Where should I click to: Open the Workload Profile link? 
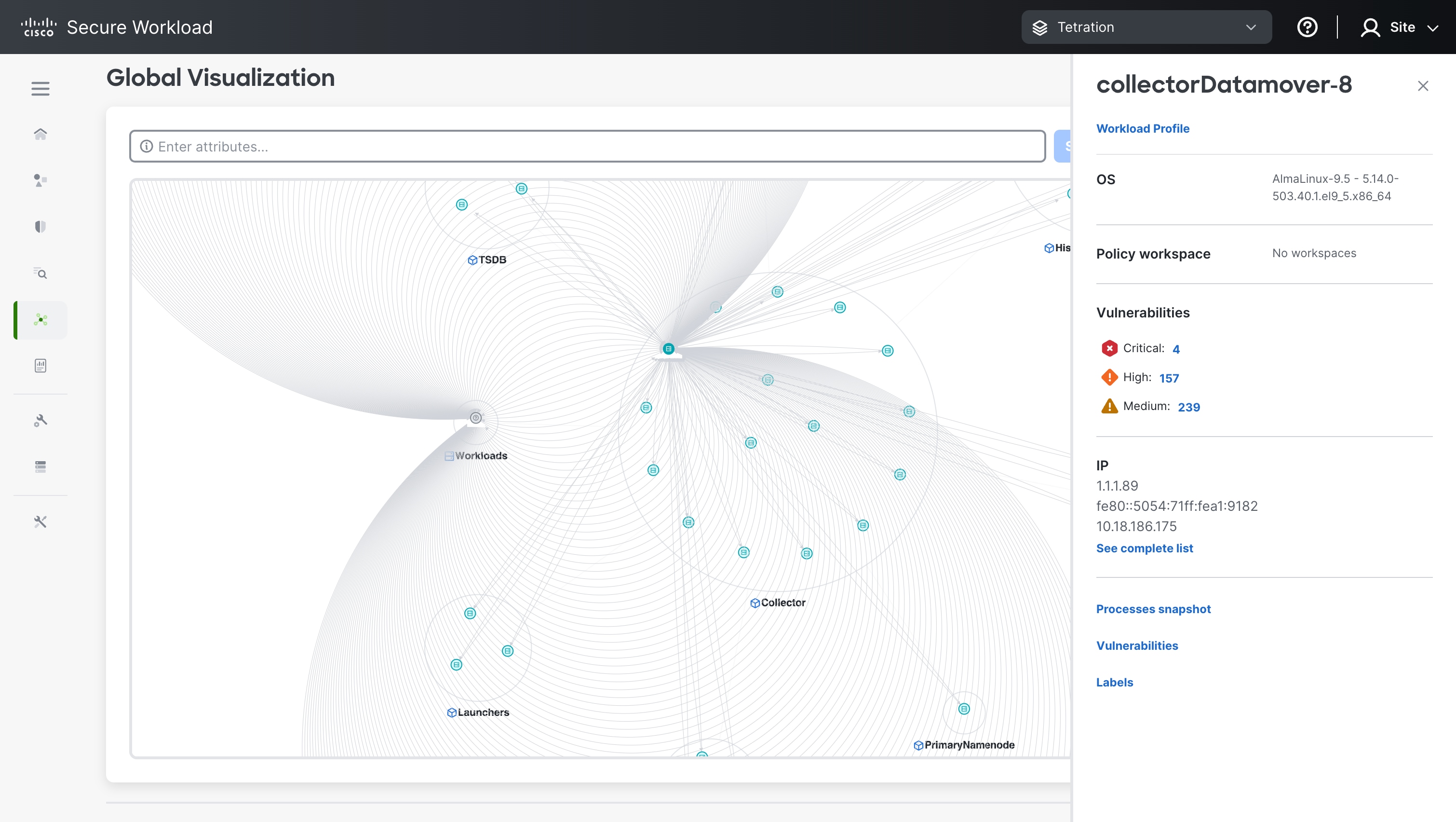pyautogui.click(x=1142, y=128)
